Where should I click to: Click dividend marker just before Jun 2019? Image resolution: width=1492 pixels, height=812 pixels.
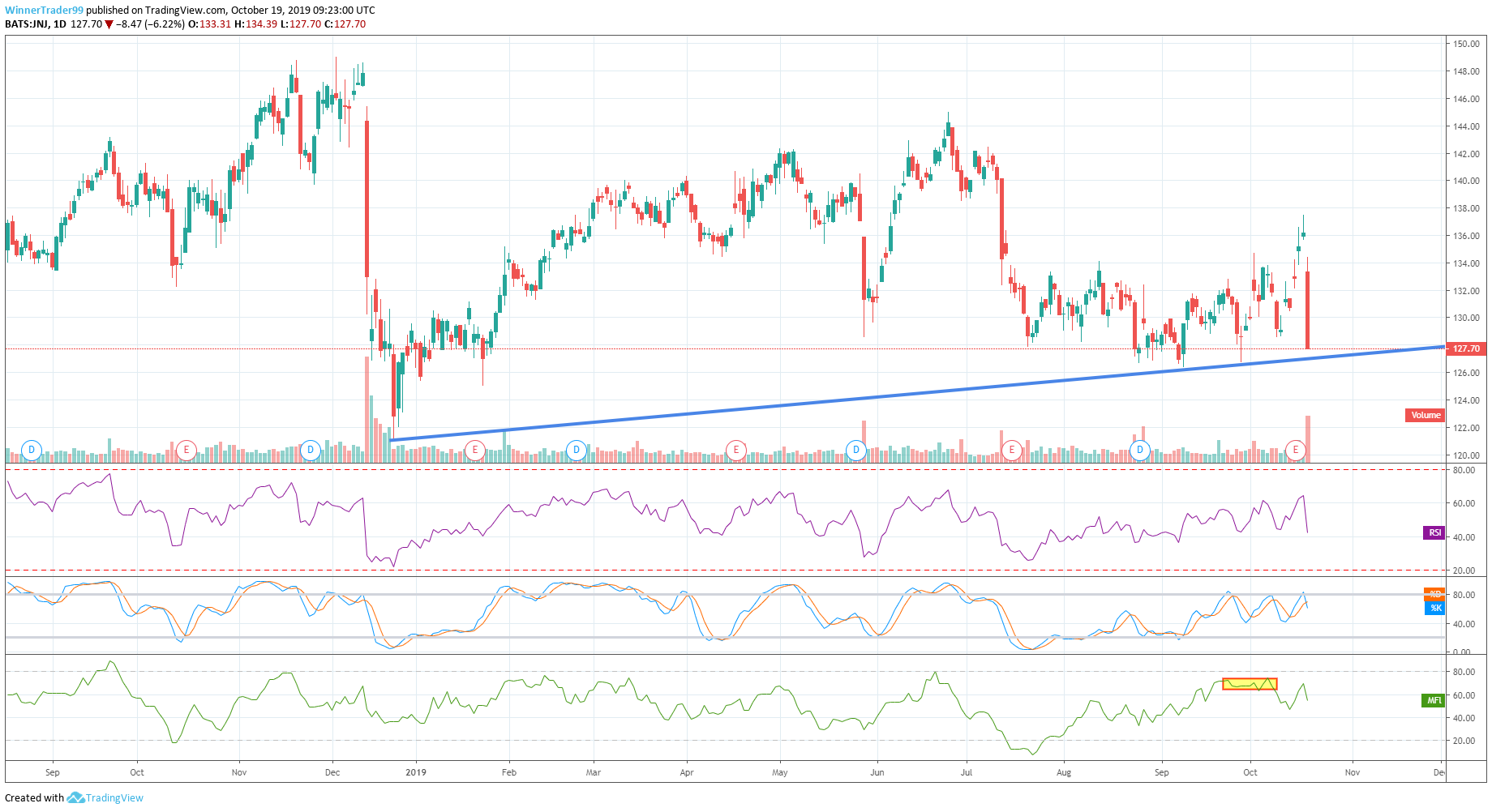[x=856, y=450]
